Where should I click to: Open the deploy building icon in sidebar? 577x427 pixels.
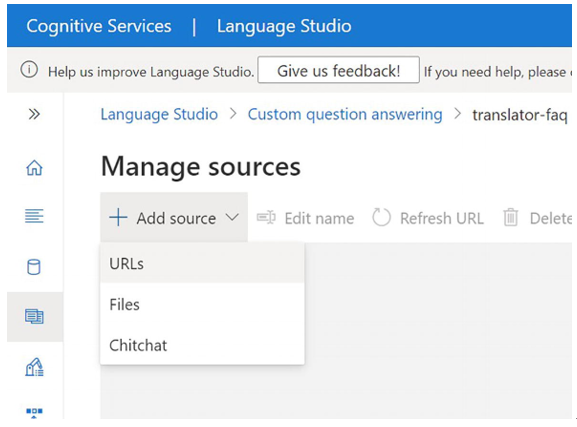[34, 367]
